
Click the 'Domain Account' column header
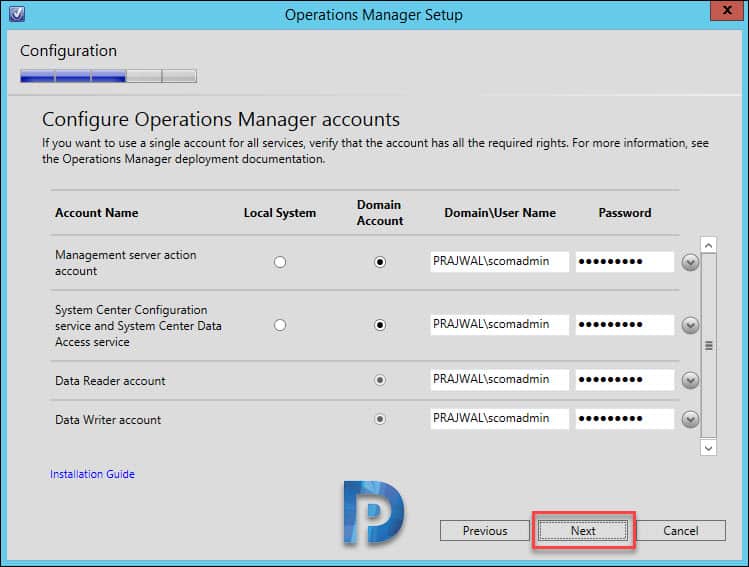pos(380,213)
